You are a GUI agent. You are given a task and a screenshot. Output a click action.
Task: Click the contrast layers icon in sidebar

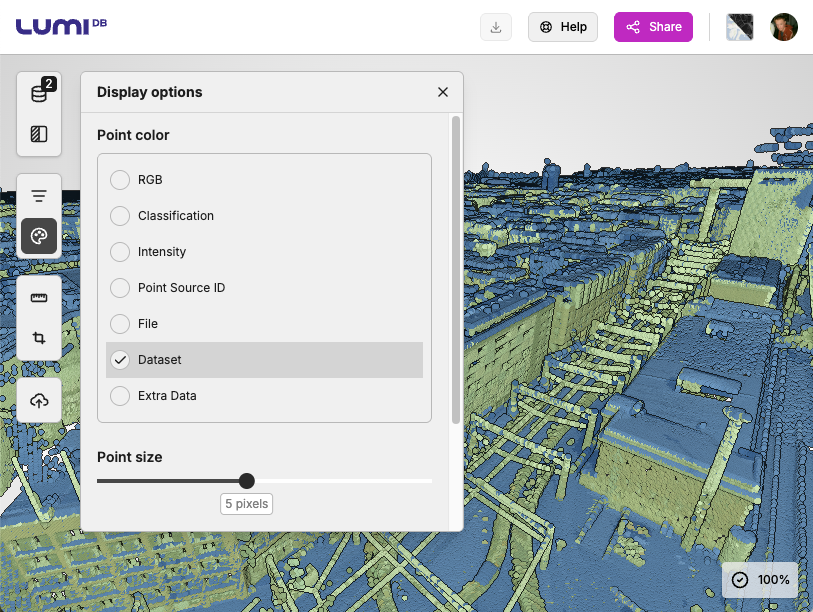[x=39, y=134]
